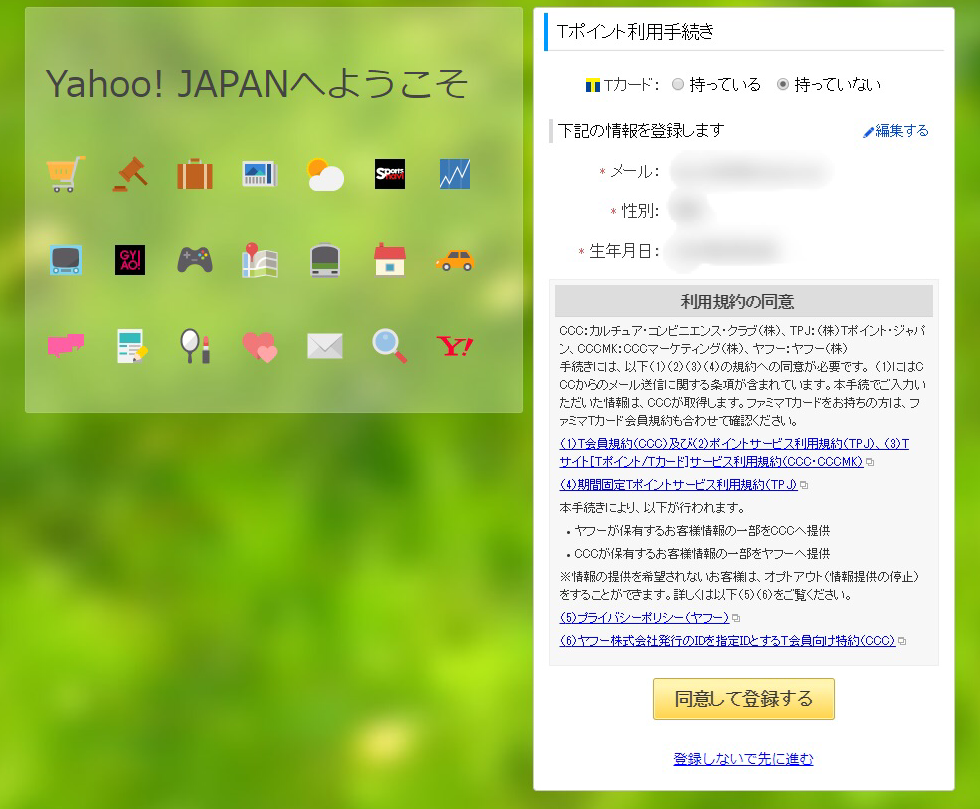The image size is (980, 809).
Task: Click the document with pencil icon
Action: (x=132, y=346)
